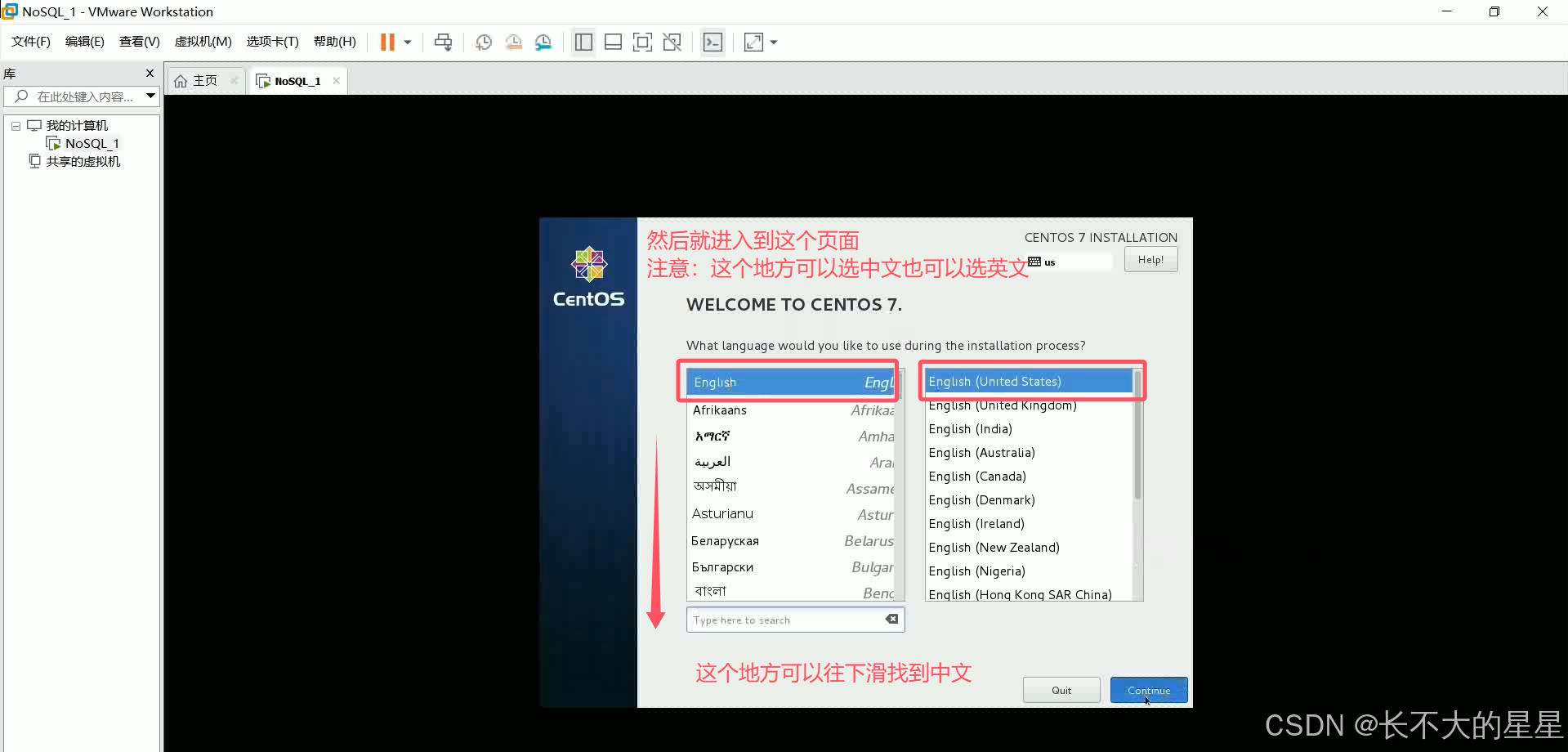This screenshot has height=752, width=1568.
Task: Select English (New Zealand) locale
Action: pos(1029,548)
